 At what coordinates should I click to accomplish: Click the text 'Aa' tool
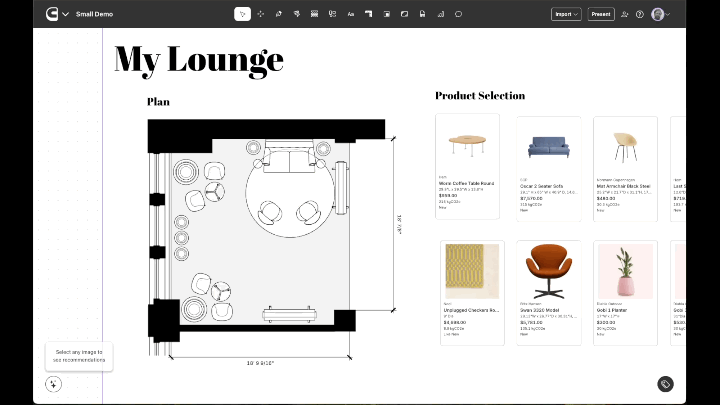pos(351,14)
